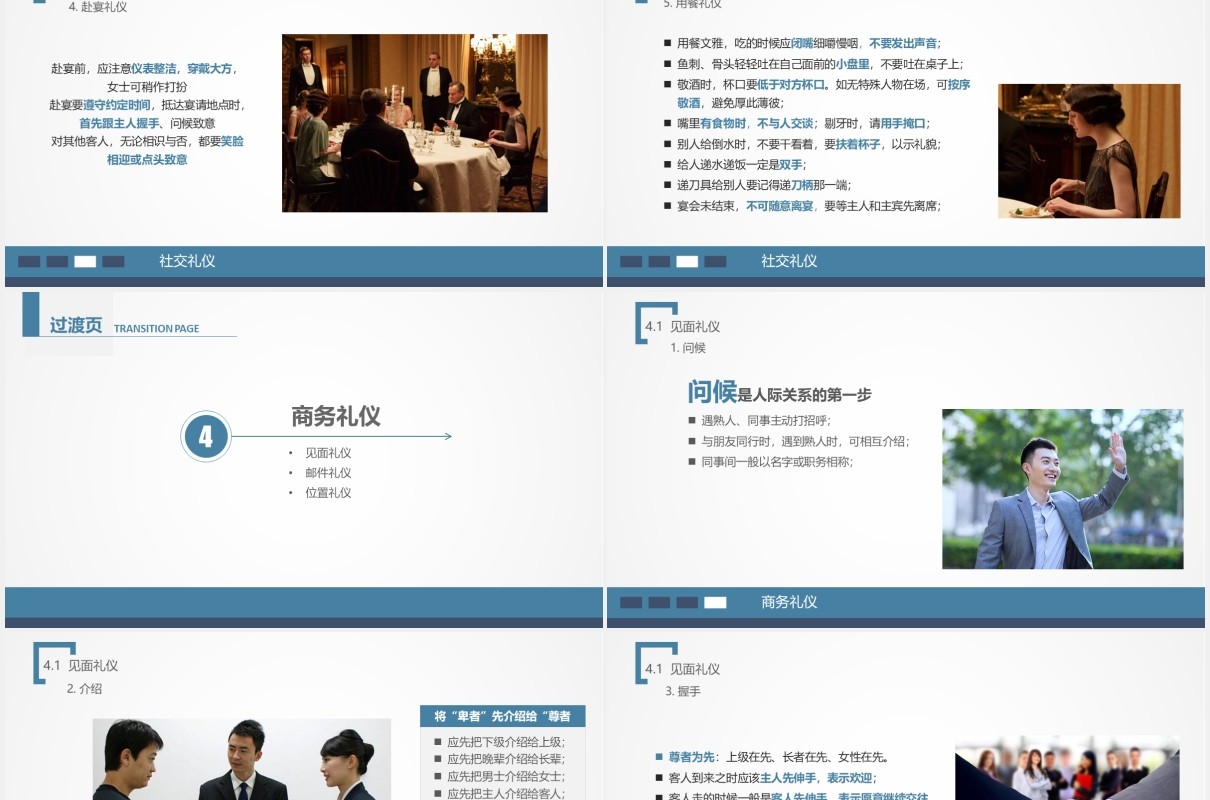Screen dimensions: 1210x800
Task: Click 4.1 见面礼仪 heading above 2. 介绍
Action: coord(80,665)
